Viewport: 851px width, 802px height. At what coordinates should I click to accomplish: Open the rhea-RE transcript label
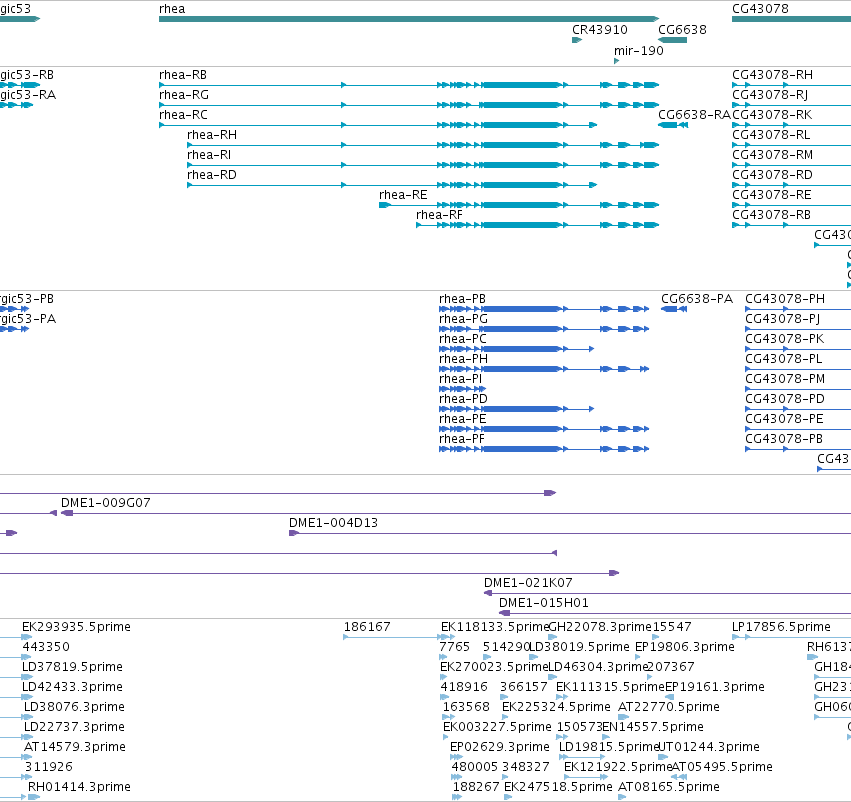[403, 195]
